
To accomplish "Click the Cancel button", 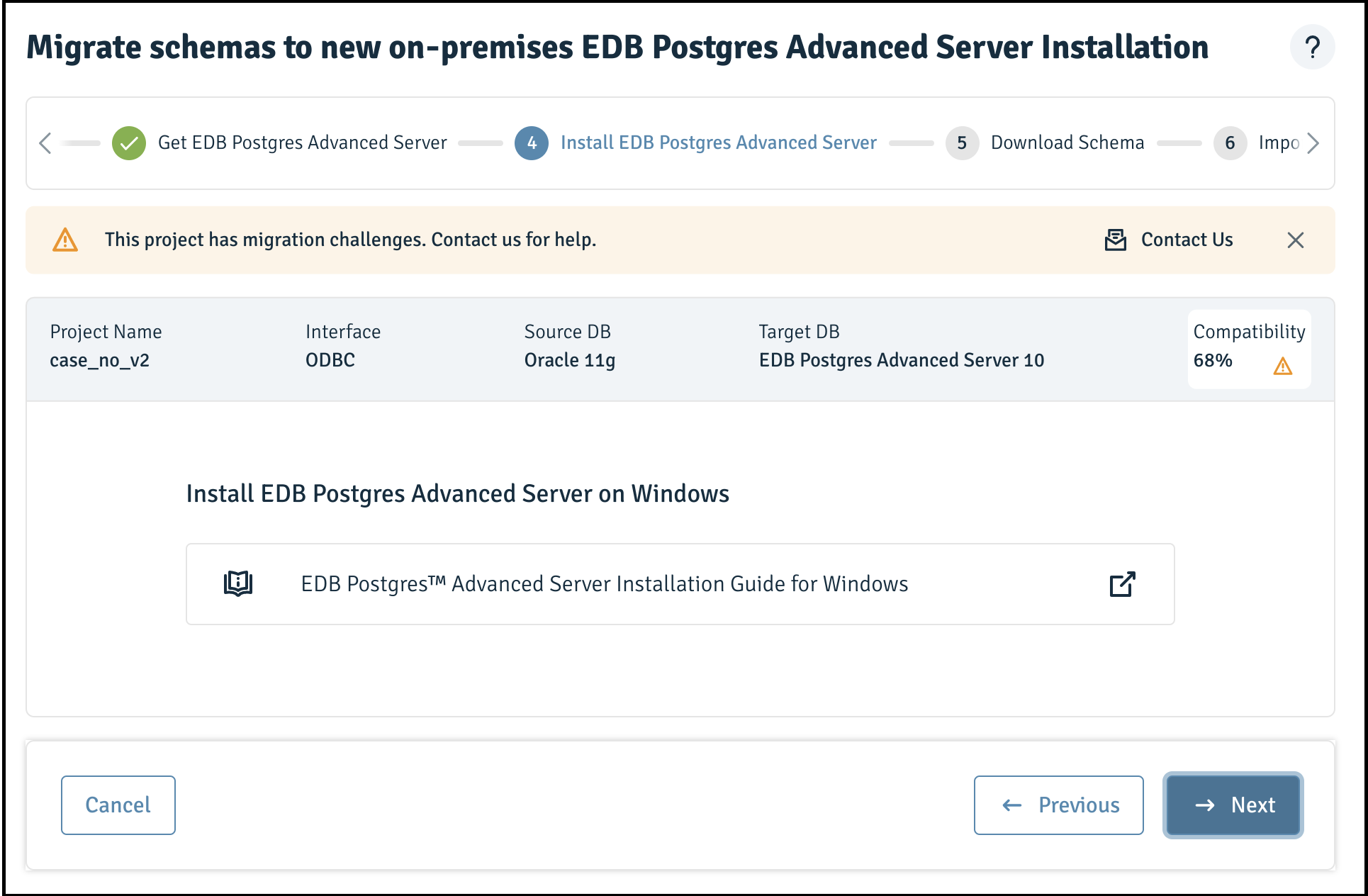I will tap(118, 805).
